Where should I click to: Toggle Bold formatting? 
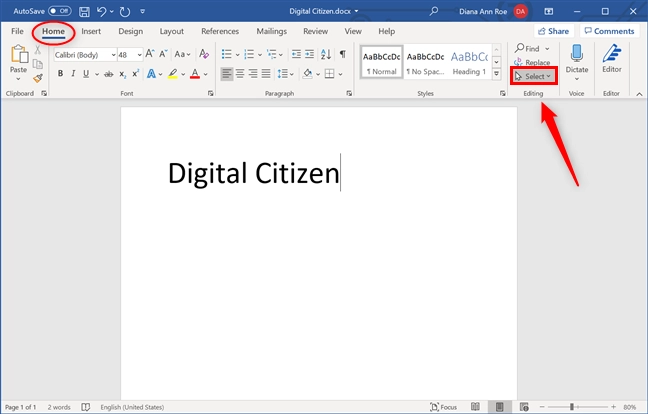tap(60, 74)
